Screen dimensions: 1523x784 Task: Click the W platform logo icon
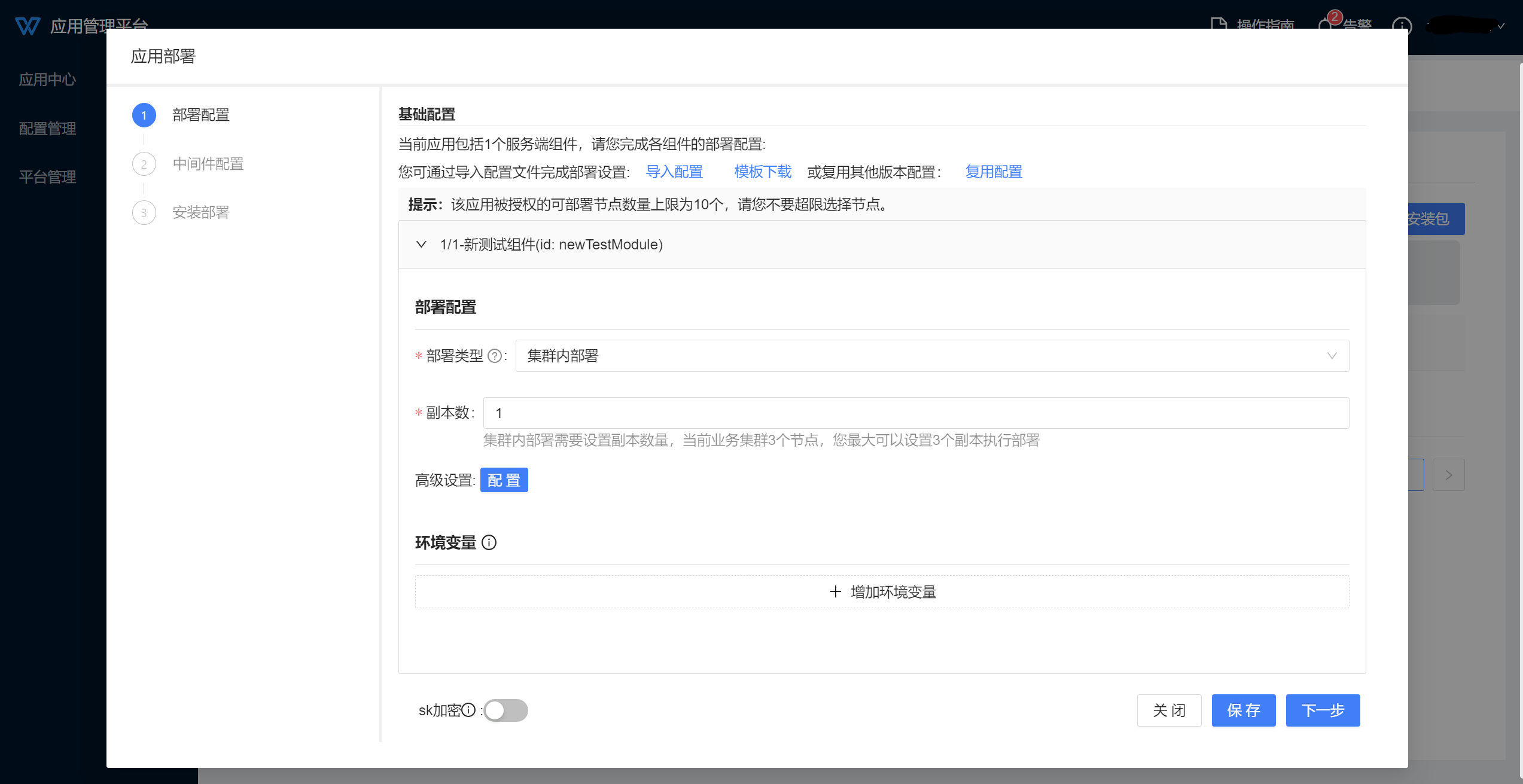click(27, 26)
